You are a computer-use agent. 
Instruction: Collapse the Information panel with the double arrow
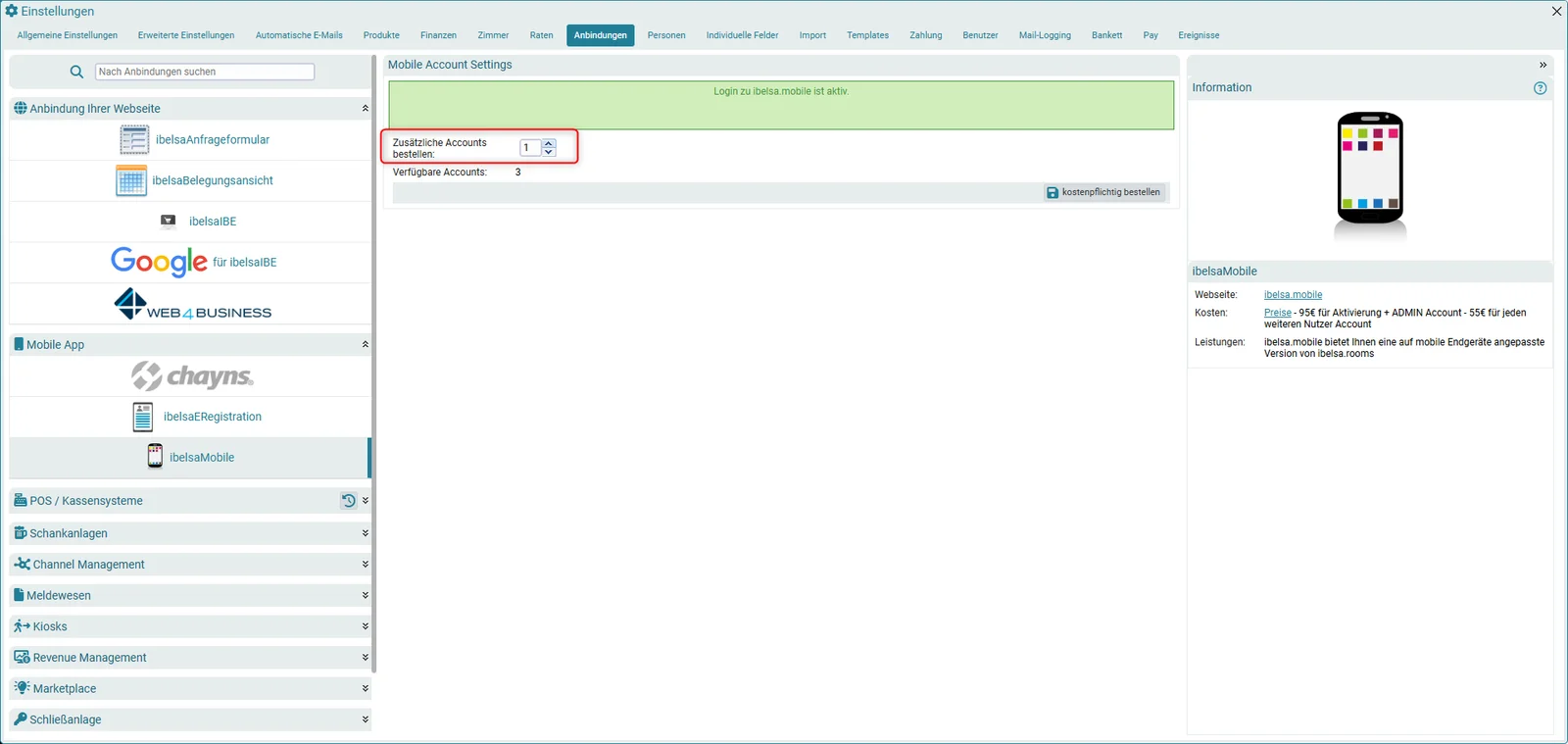pos(1543,65)
